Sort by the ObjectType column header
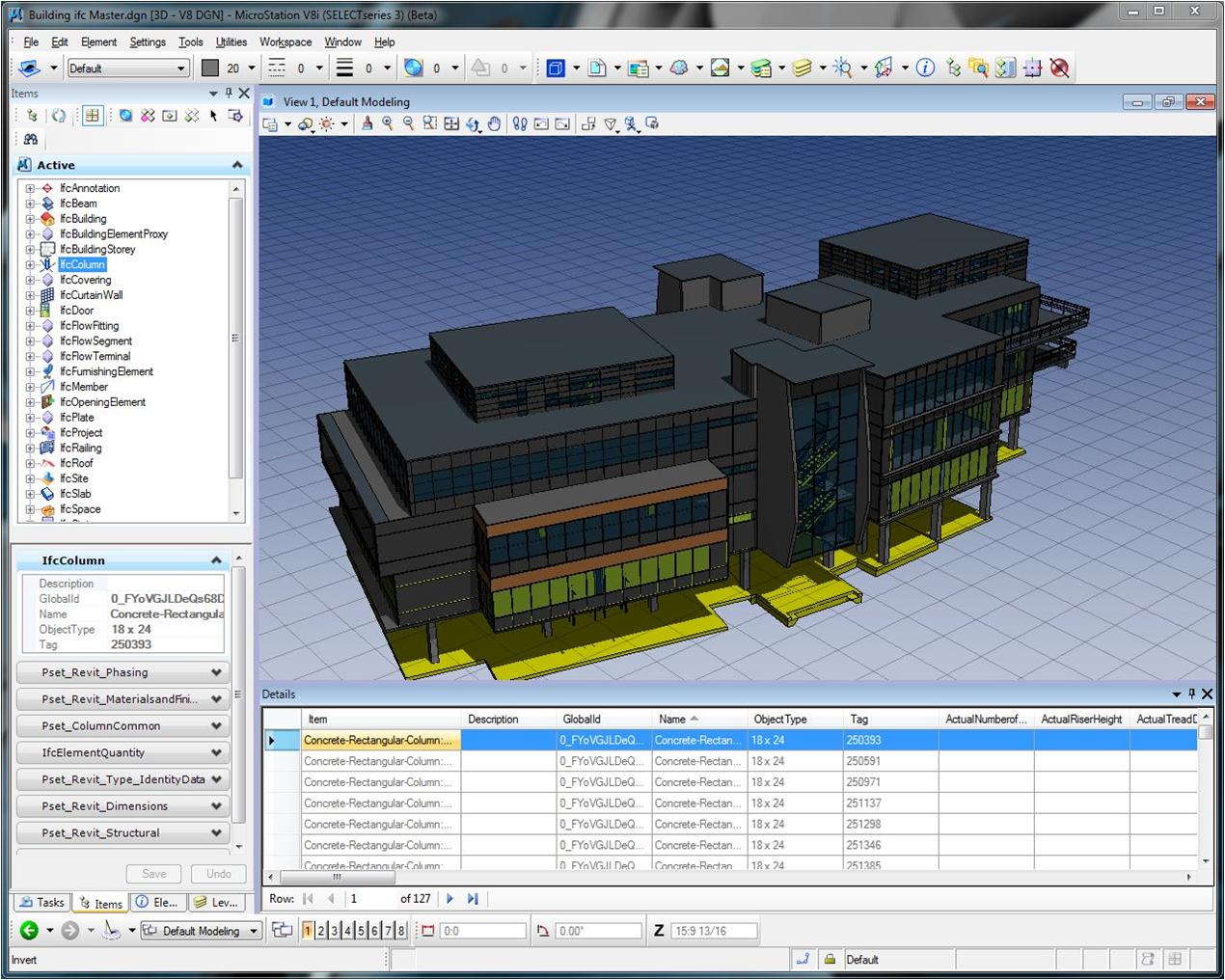Image resolution: width=1225 pixels, height=980 pixels. 779,720
